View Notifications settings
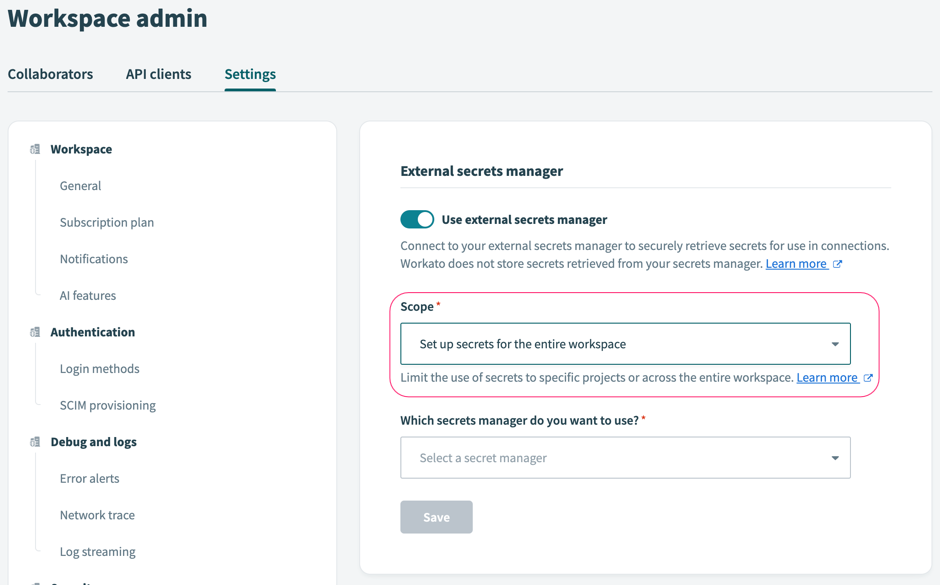Image resolution: width=940 pixels, height=585 pixels. (x=93, y=258)
